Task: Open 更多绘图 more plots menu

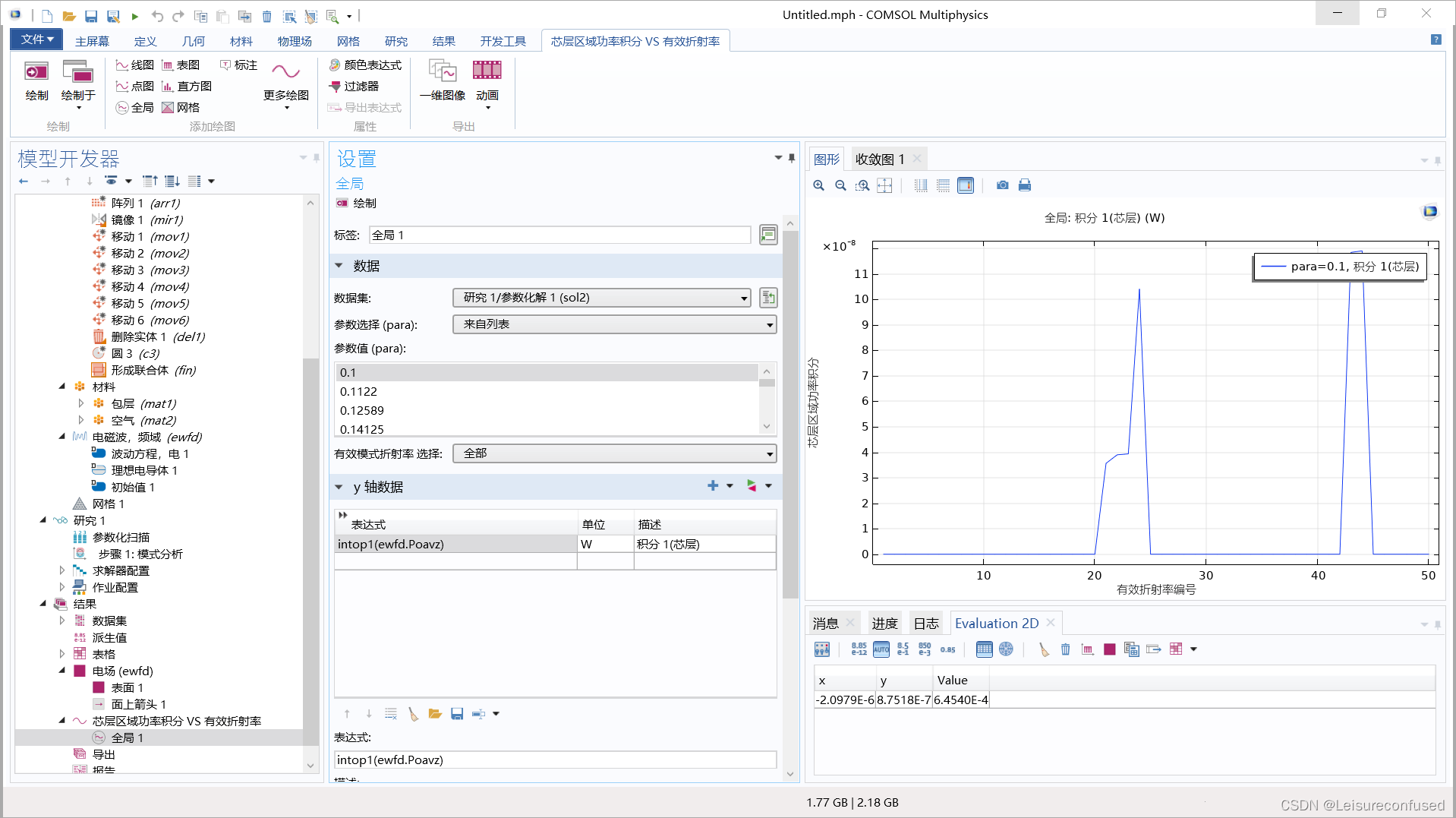Action: 286,85
